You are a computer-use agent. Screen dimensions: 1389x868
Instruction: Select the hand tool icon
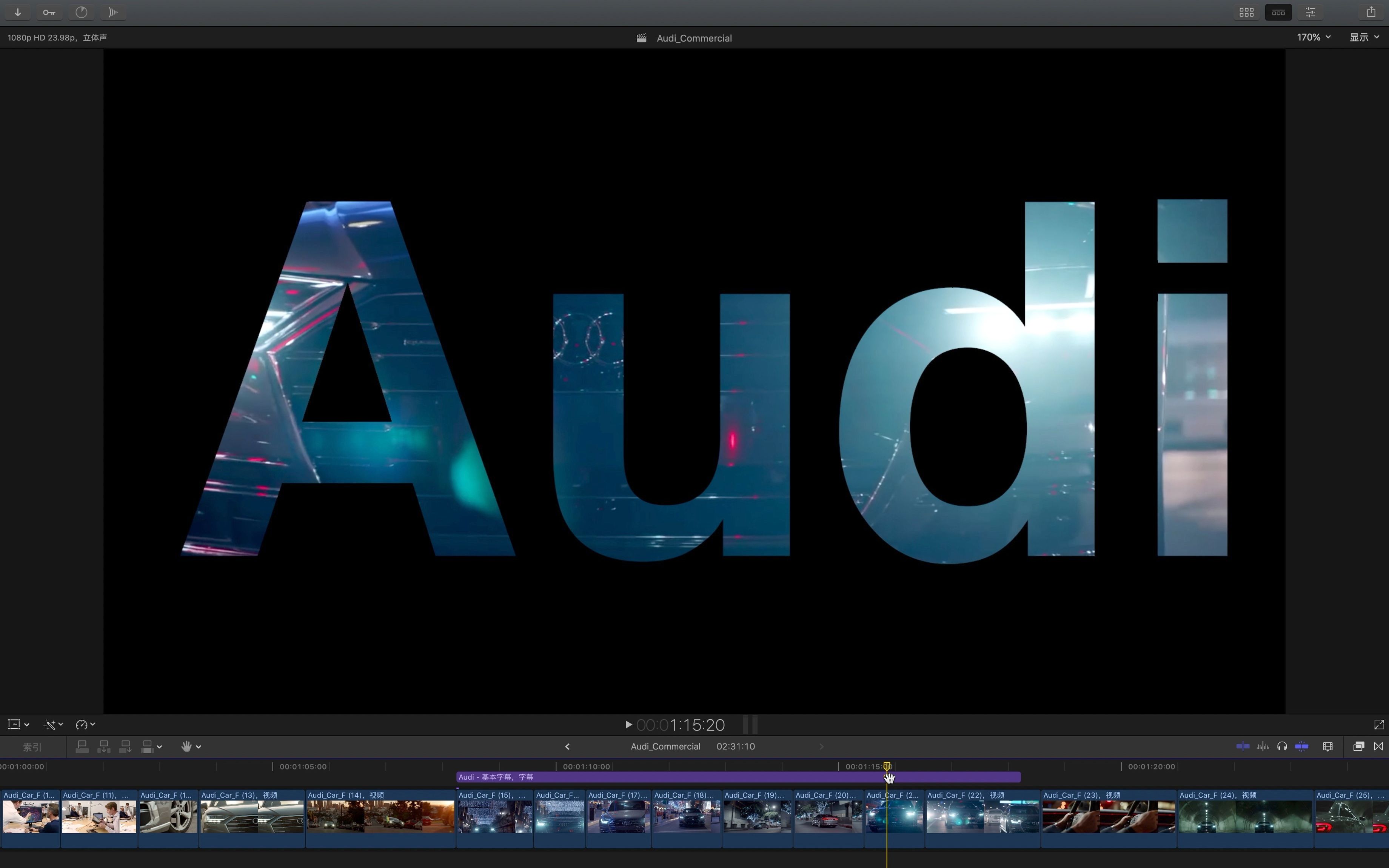click(x=186, y=746)
